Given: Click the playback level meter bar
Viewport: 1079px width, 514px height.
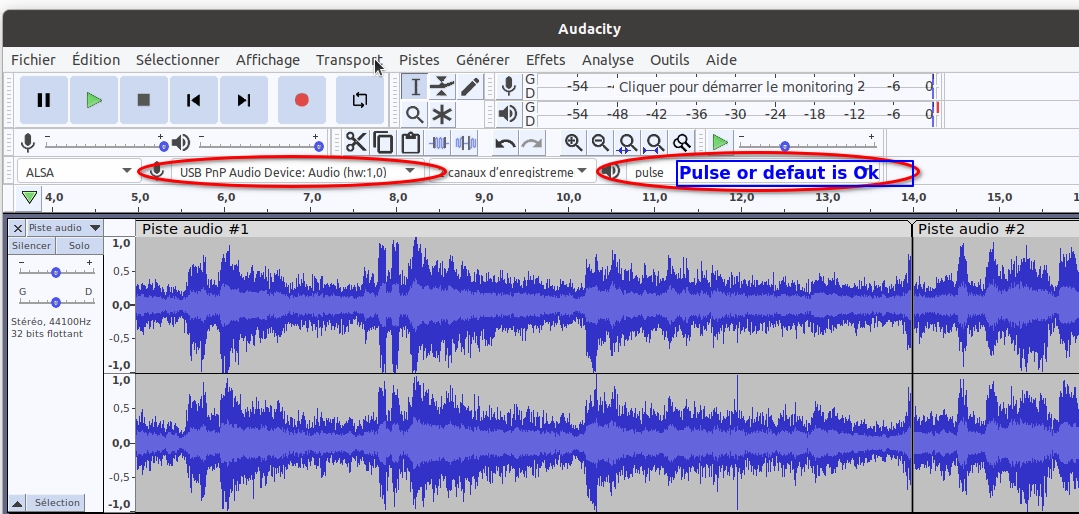Looking at the screenshot, I should (736, 114).
